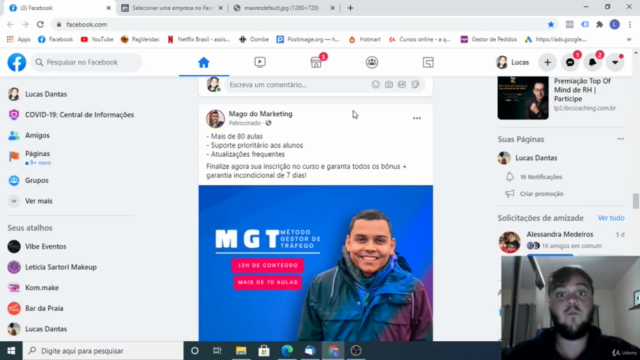Open Alessandra Medeiros friend request
The width and height of the screenshot is (640, 360).
(560, 234)
